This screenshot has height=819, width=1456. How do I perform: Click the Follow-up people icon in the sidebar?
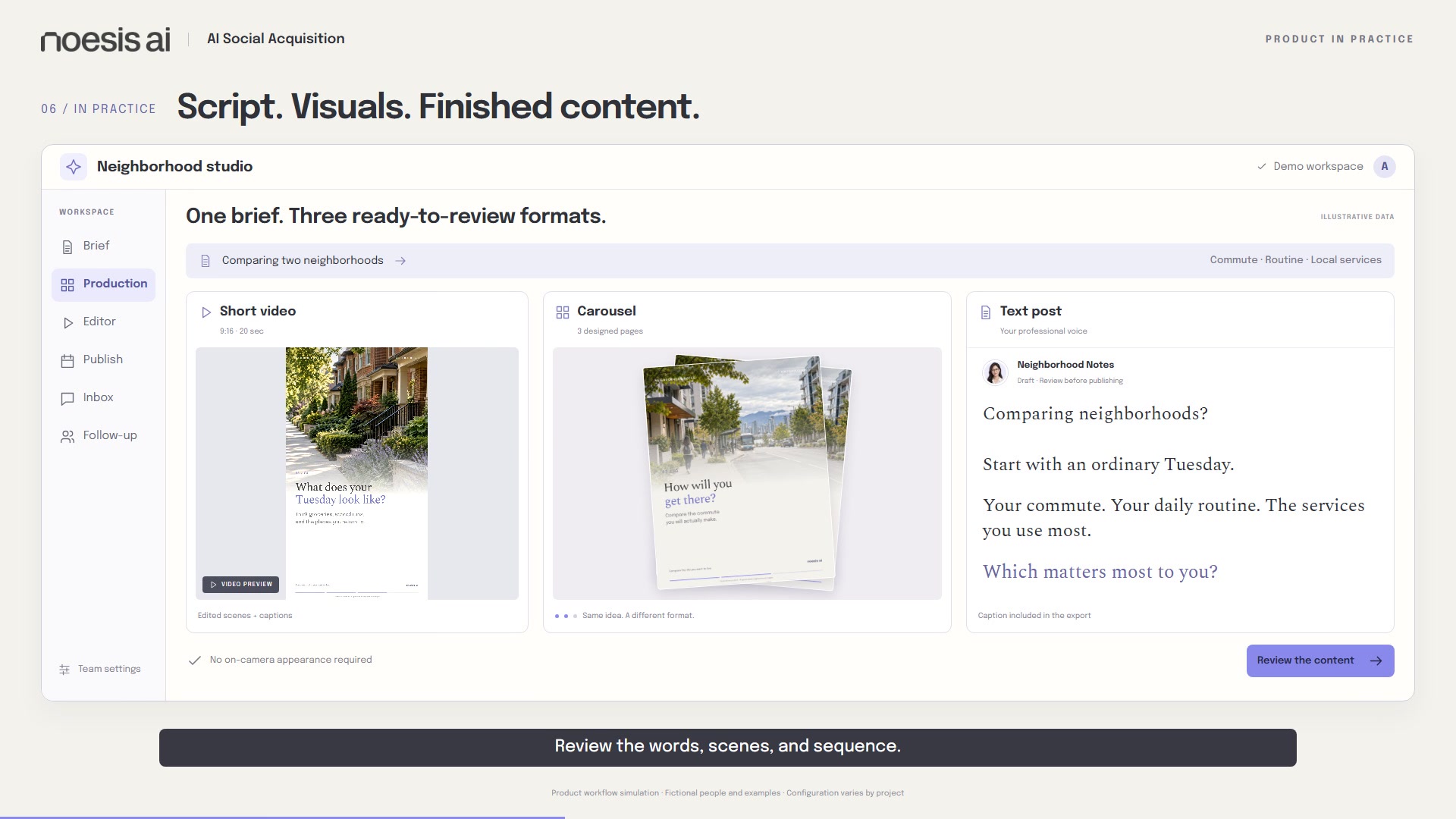67,436
